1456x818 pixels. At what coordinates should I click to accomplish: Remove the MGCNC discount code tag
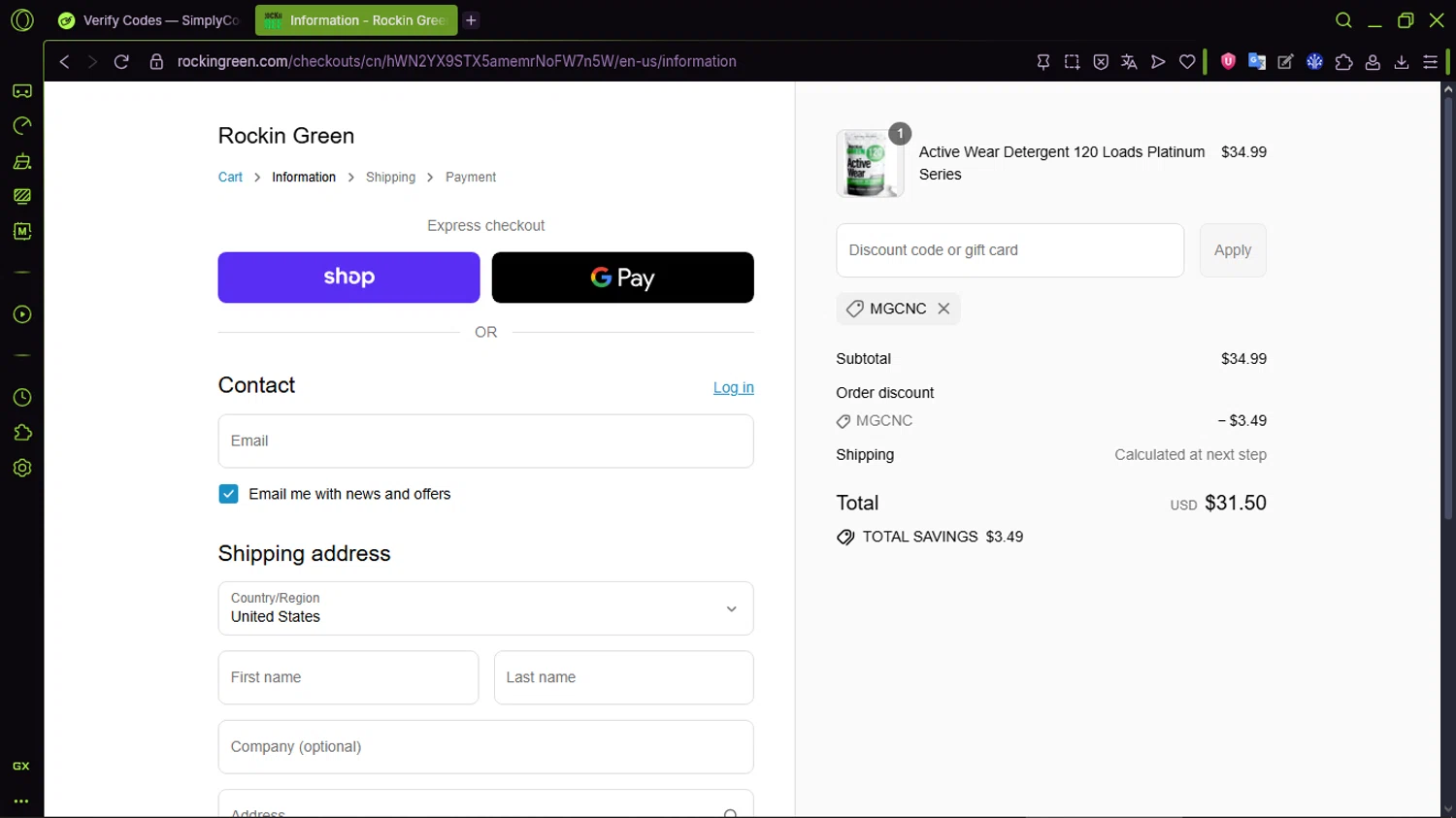[x=943, y=309]
